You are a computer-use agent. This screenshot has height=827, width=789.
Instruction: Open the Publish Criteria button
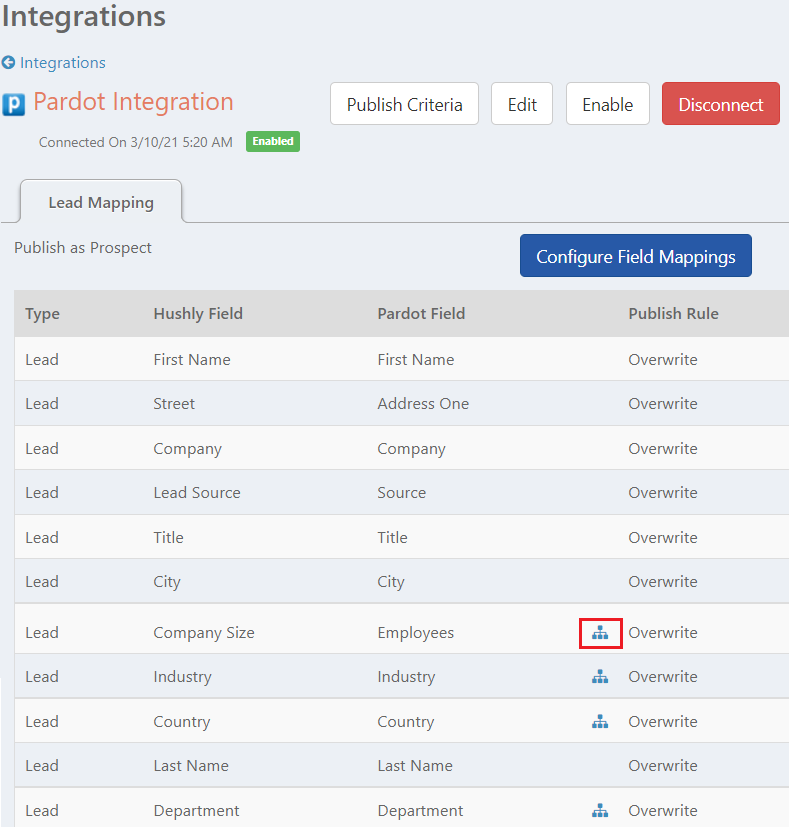pyautogui.click(x=405, y=104)
